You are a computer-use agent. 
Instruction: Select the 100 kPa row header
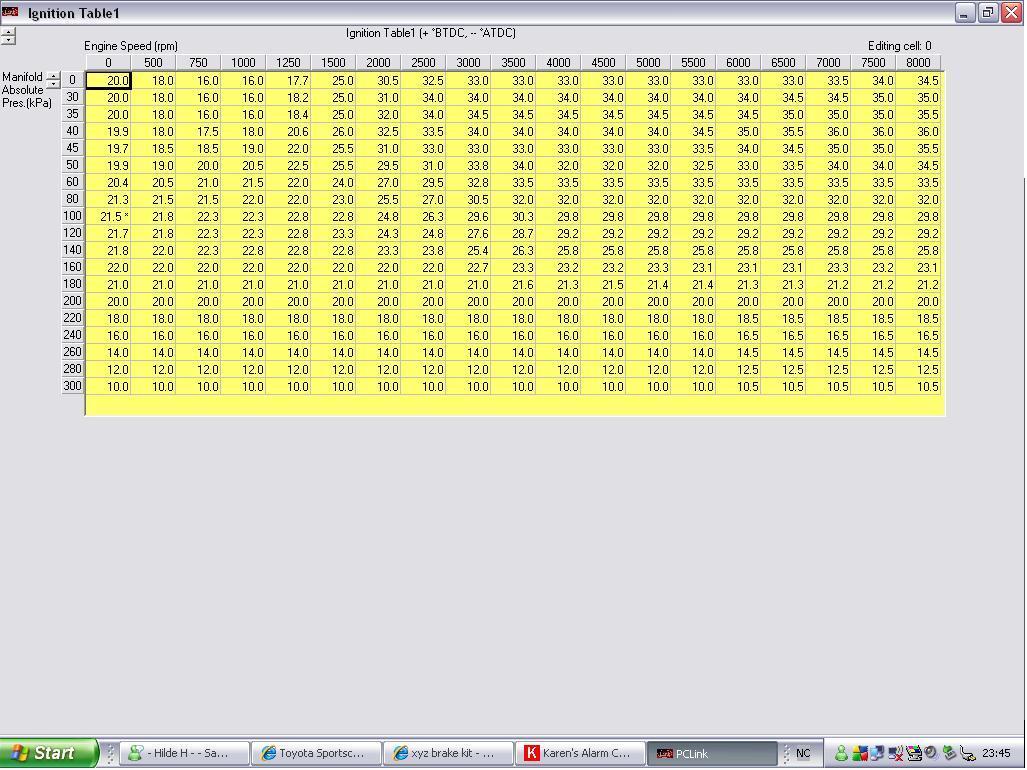point(73,216)
